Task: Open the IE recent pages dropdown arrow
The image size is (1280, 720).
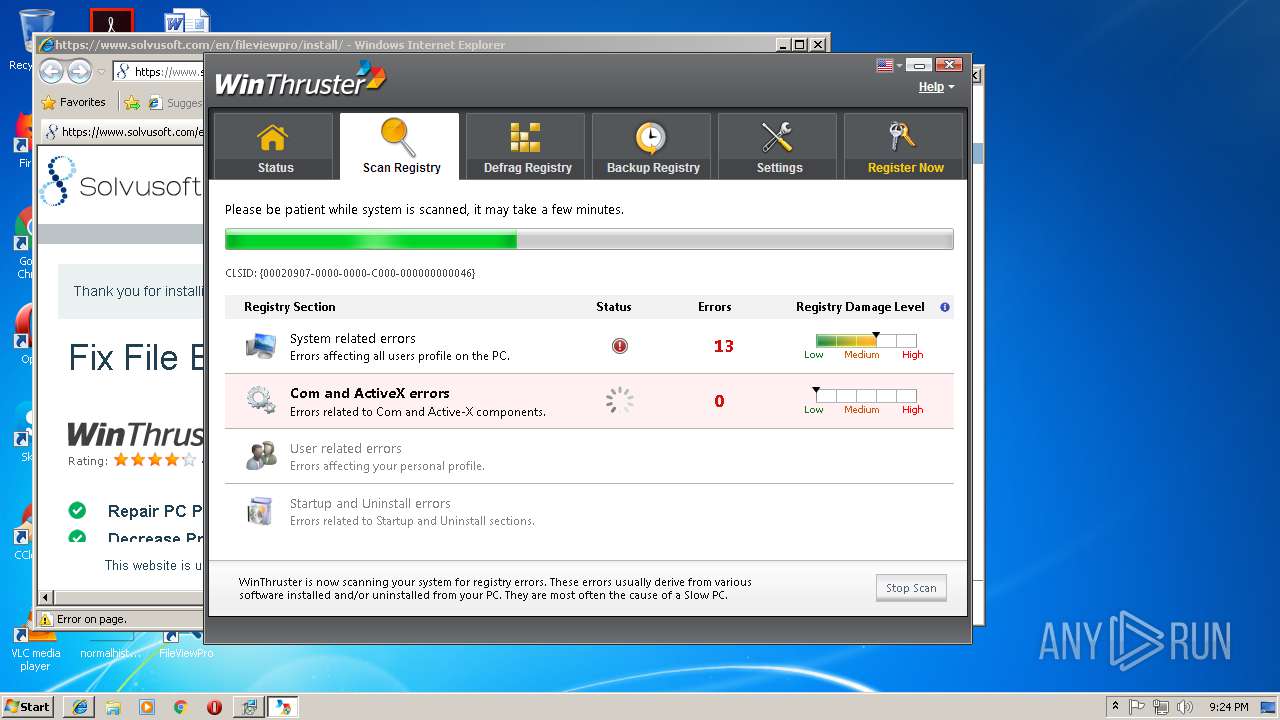Action: [101, 72]
